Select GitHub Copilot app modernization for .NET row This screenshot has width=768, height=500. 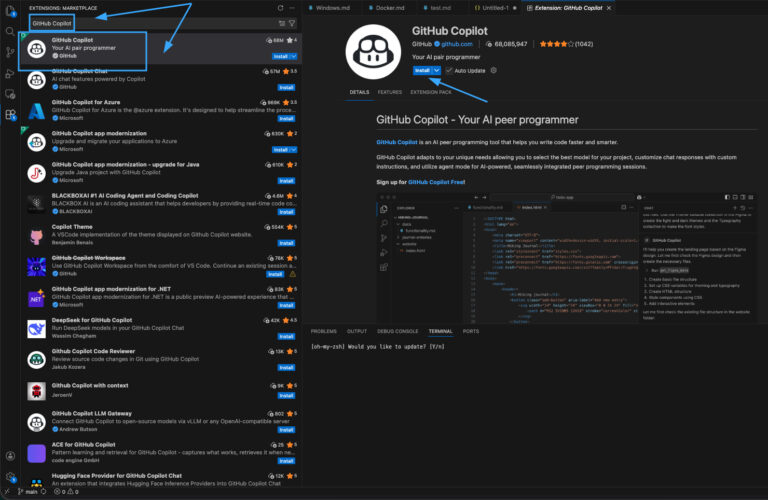click(x=161, y=297)
